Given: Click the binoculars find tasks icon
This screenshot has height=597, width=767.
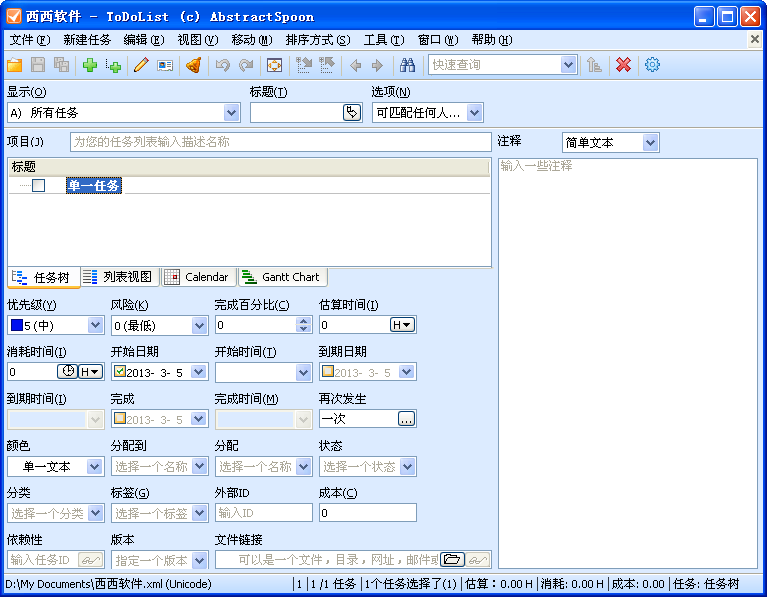Looking at the screenshot, I should tap(407, 65).
